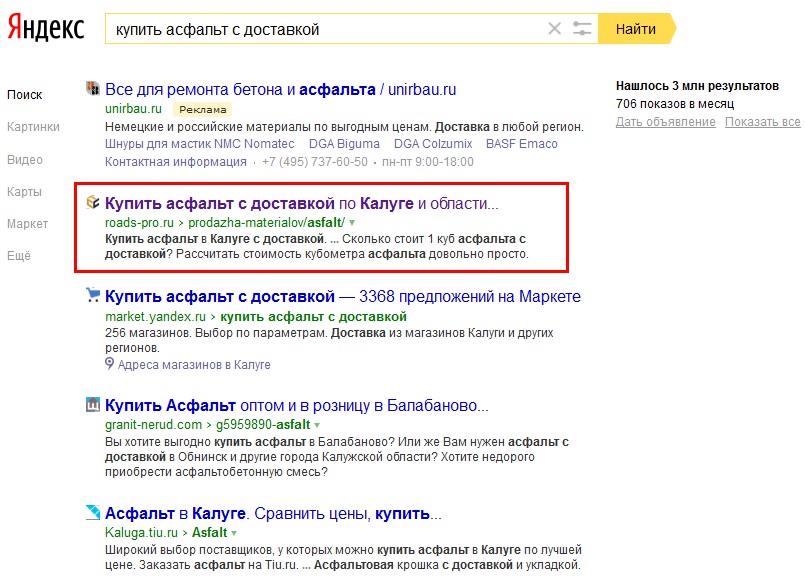
Task: Click the 'Немецкие и российские материалы' ad snippet
Action: (344, 127)
